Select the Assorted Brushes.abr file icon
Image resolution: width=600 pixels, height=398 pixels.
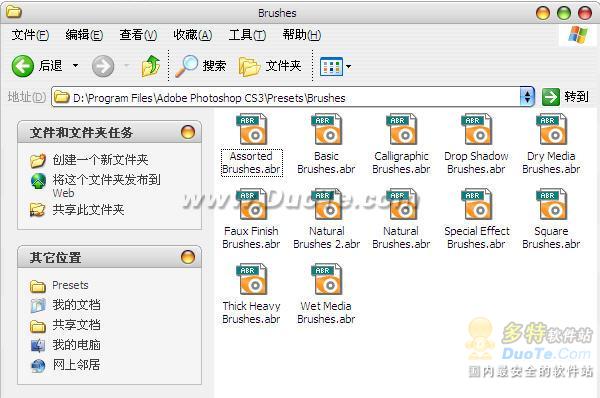pyautogui.click(x=251, y=129)
